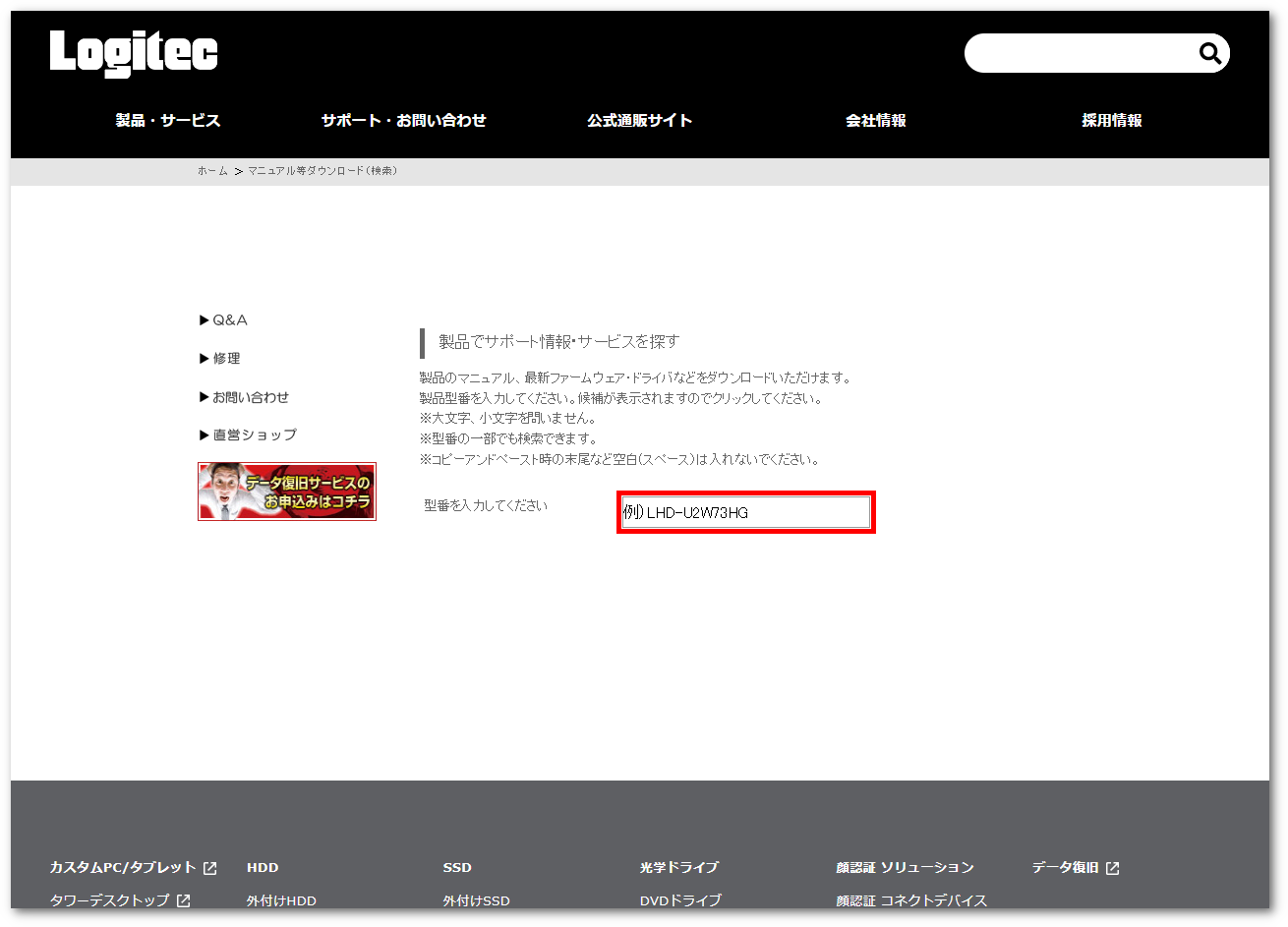Click the 製品でサポート情報・サービスを探す heading
Image resolution: width=1288 pixels, height=927 pixels.
(x=558, y=342)
